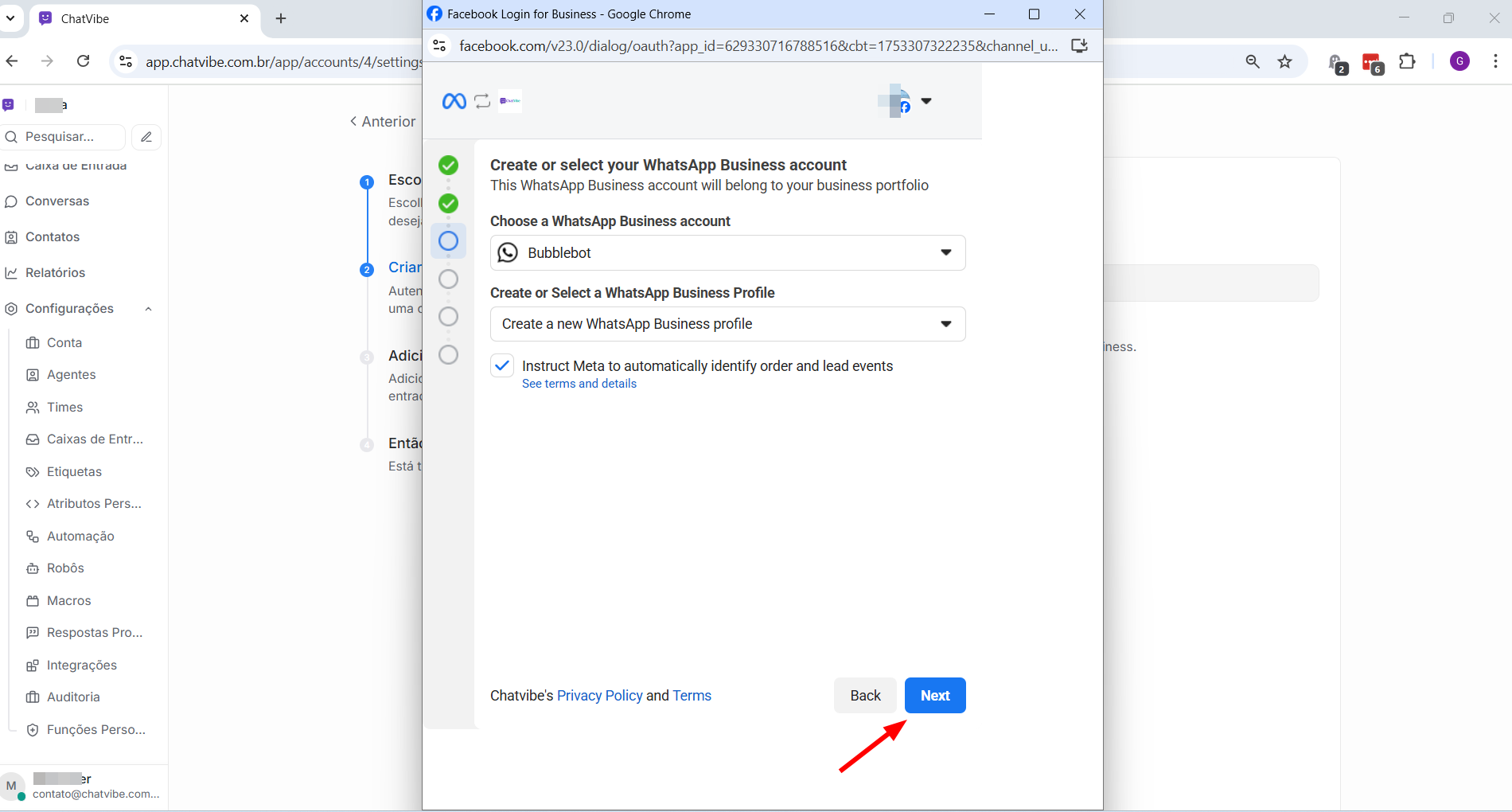Open a new browser tab
The width and height of the screenshot is (1512, 812).
[281, 18]
